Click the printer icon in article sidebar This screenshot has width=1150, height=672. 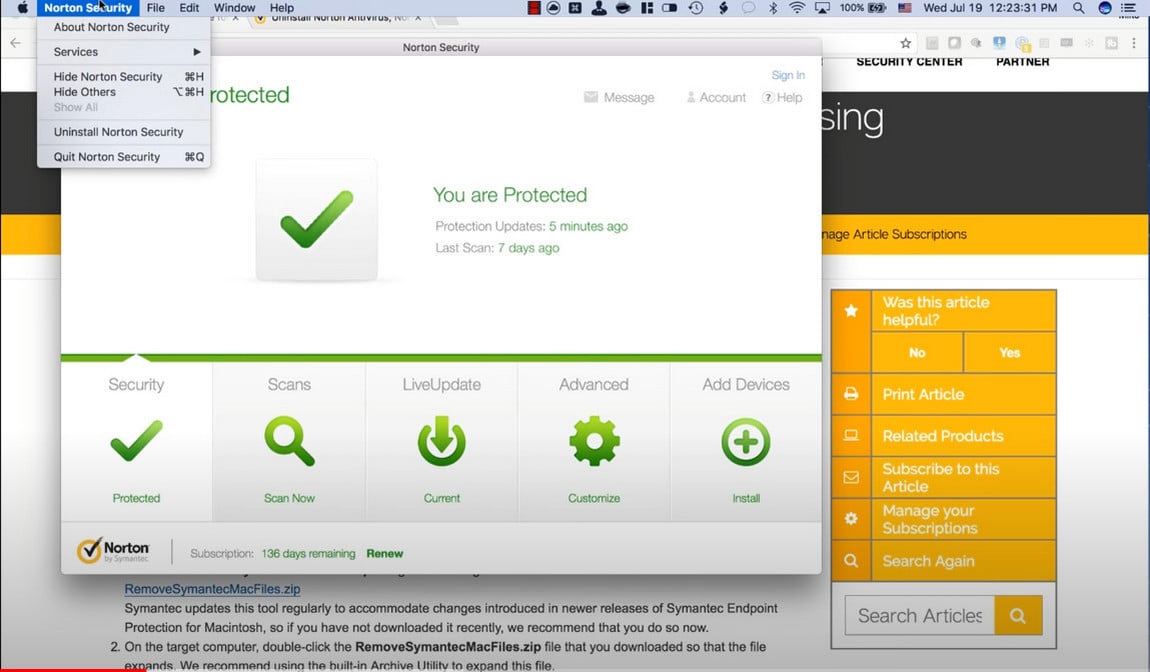click(x=851, y=394)
